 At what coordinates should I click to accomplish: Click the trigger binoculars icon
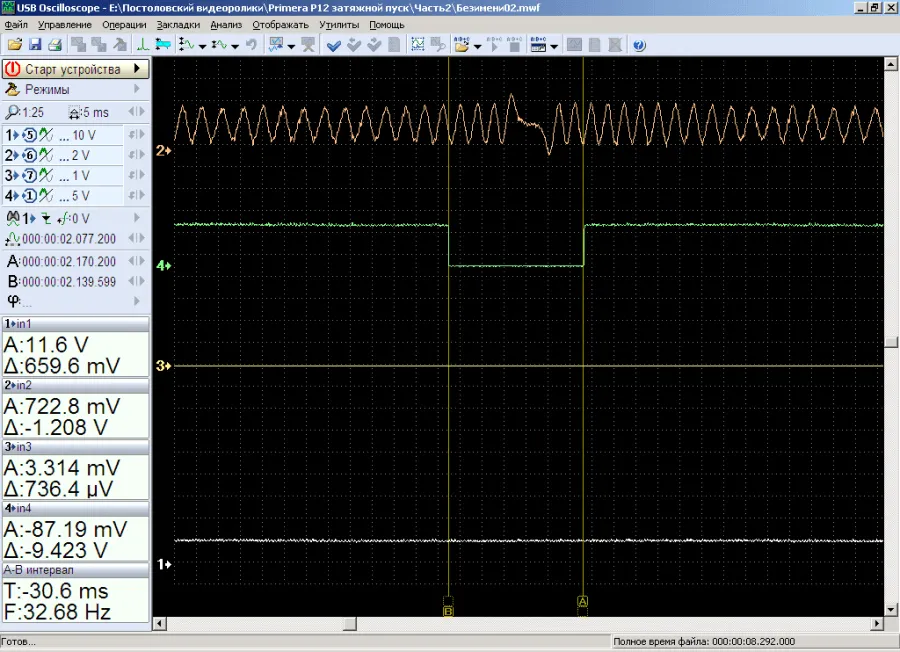(x=13, y=218)
